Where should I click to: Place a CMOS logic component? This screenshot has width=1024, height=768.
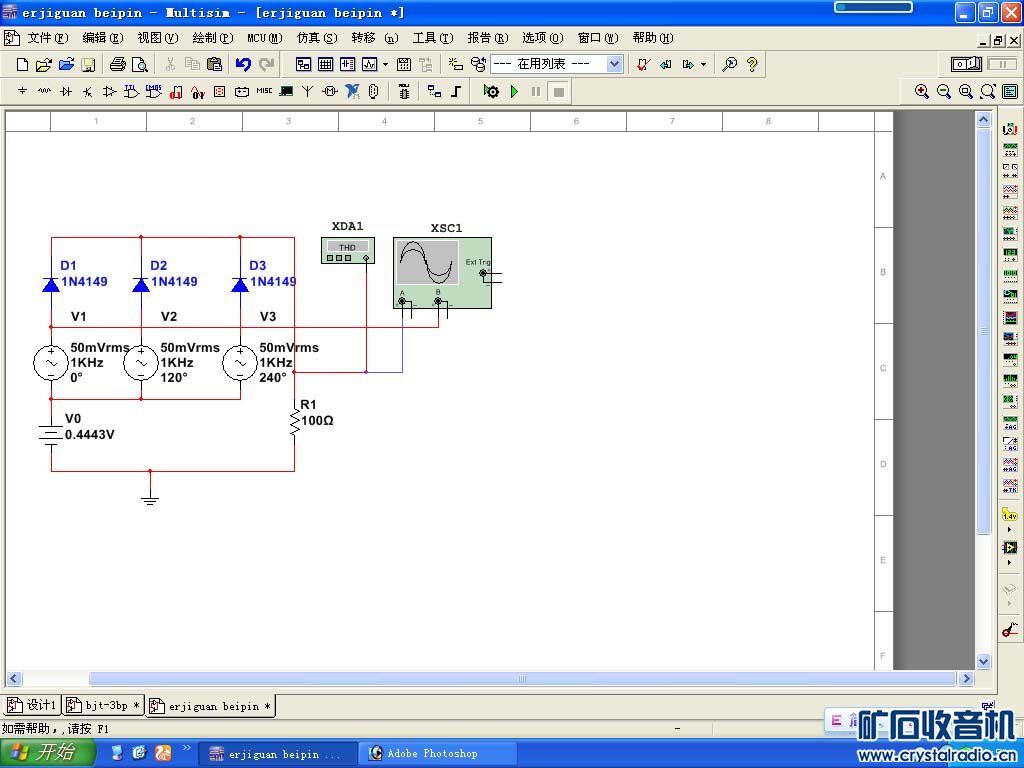(x=154, y=91)
